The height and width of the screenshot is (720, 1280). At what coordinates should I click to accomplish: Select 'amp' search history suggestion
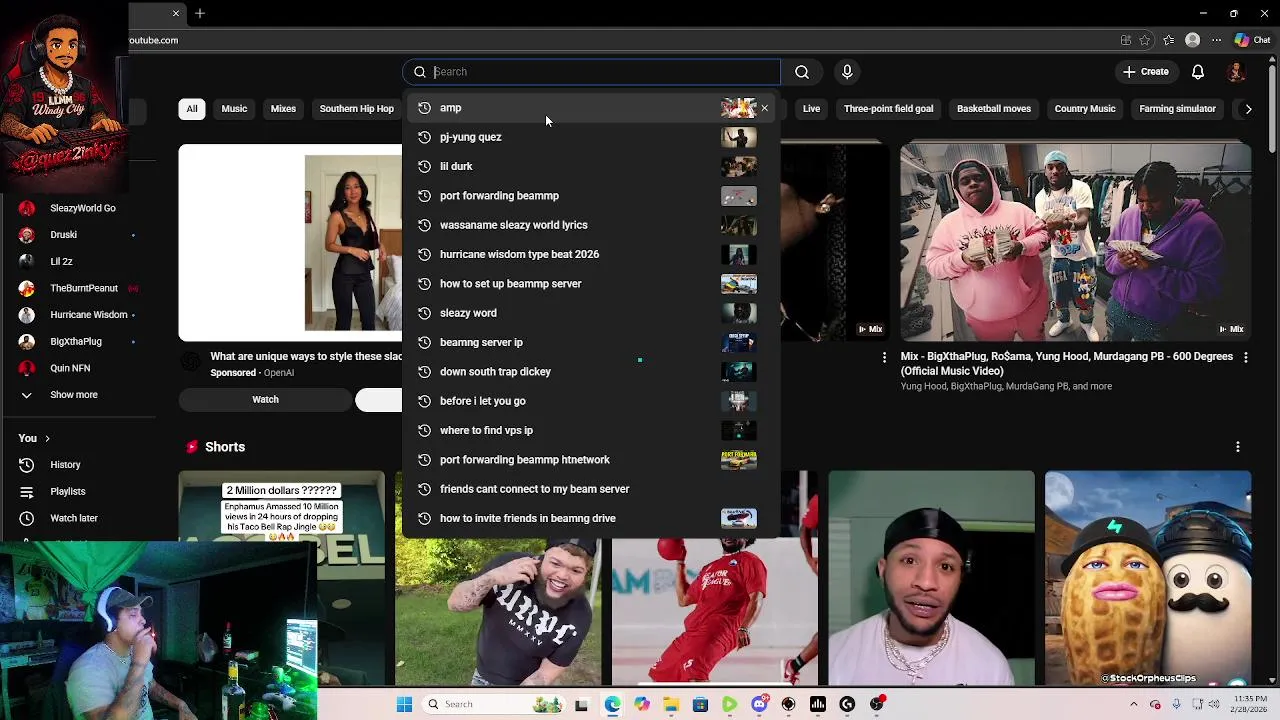pyautogui.click(x=591, y=108)
